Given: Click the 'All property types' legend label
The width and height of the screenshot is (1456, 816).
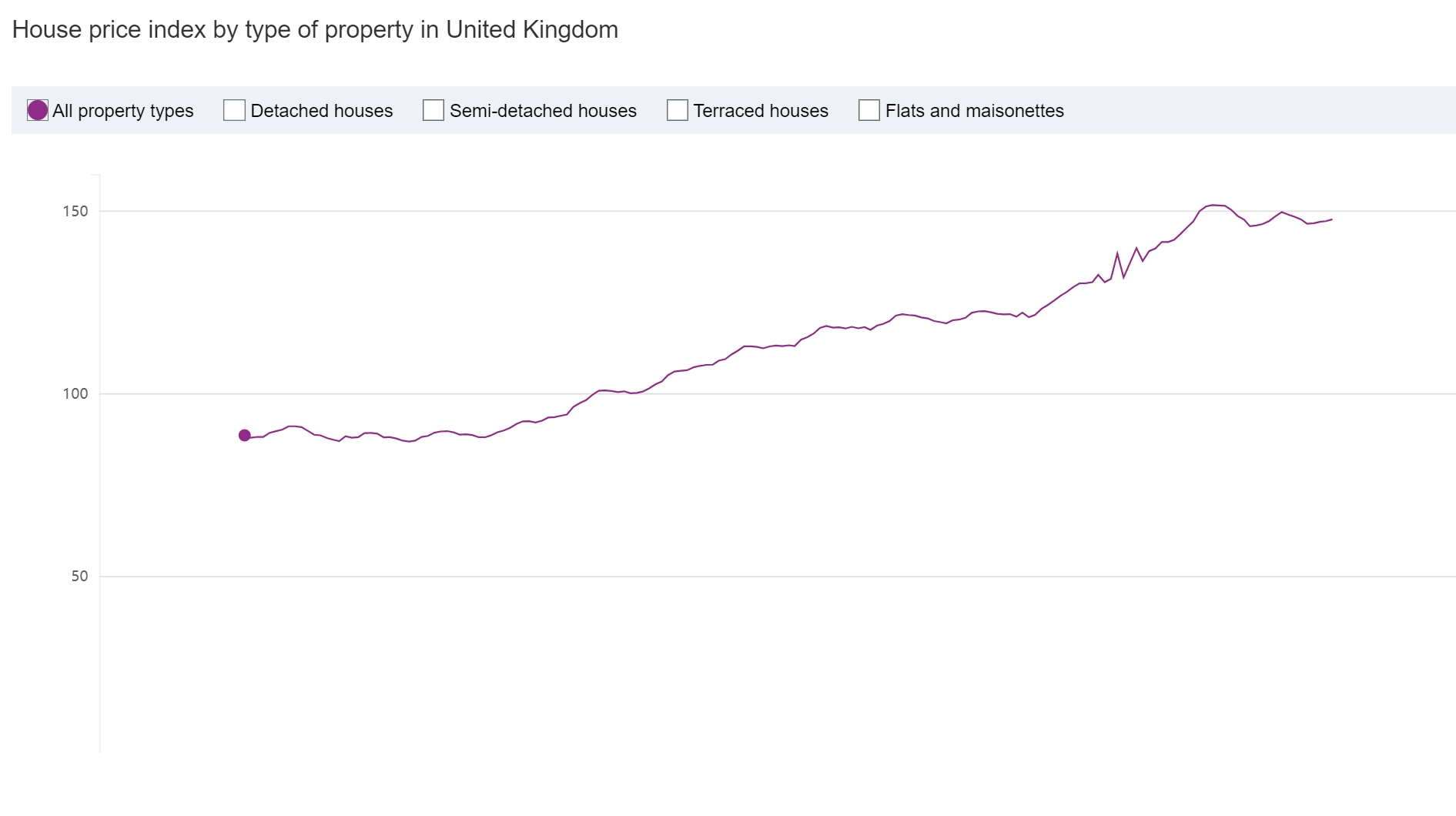Looking at the screenshot, I should point(123,111).
